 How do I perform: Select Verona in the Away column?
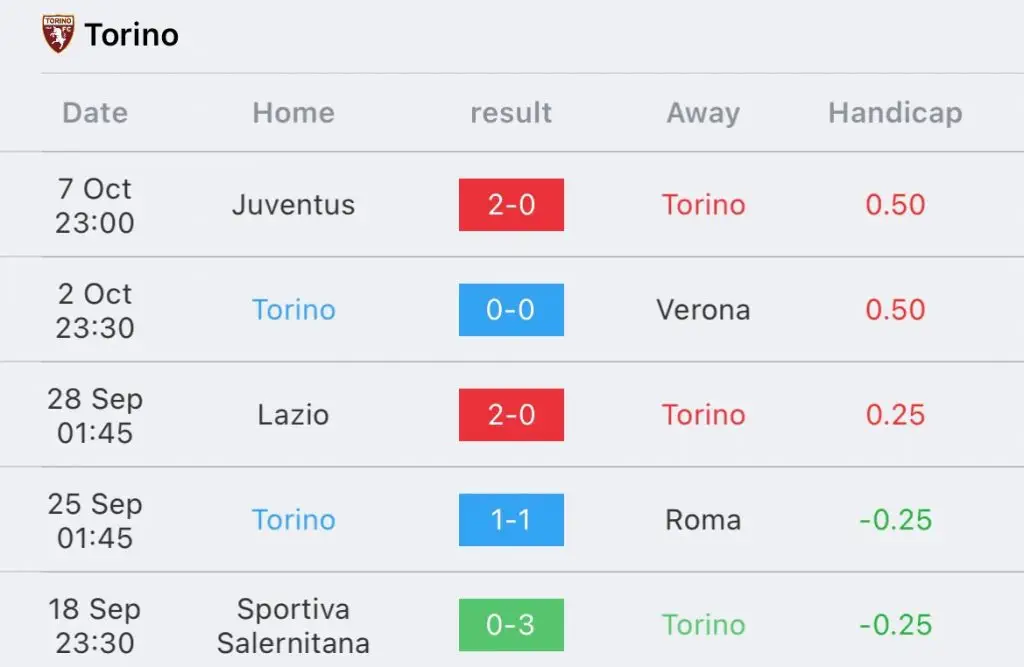[x=703, y=310]
